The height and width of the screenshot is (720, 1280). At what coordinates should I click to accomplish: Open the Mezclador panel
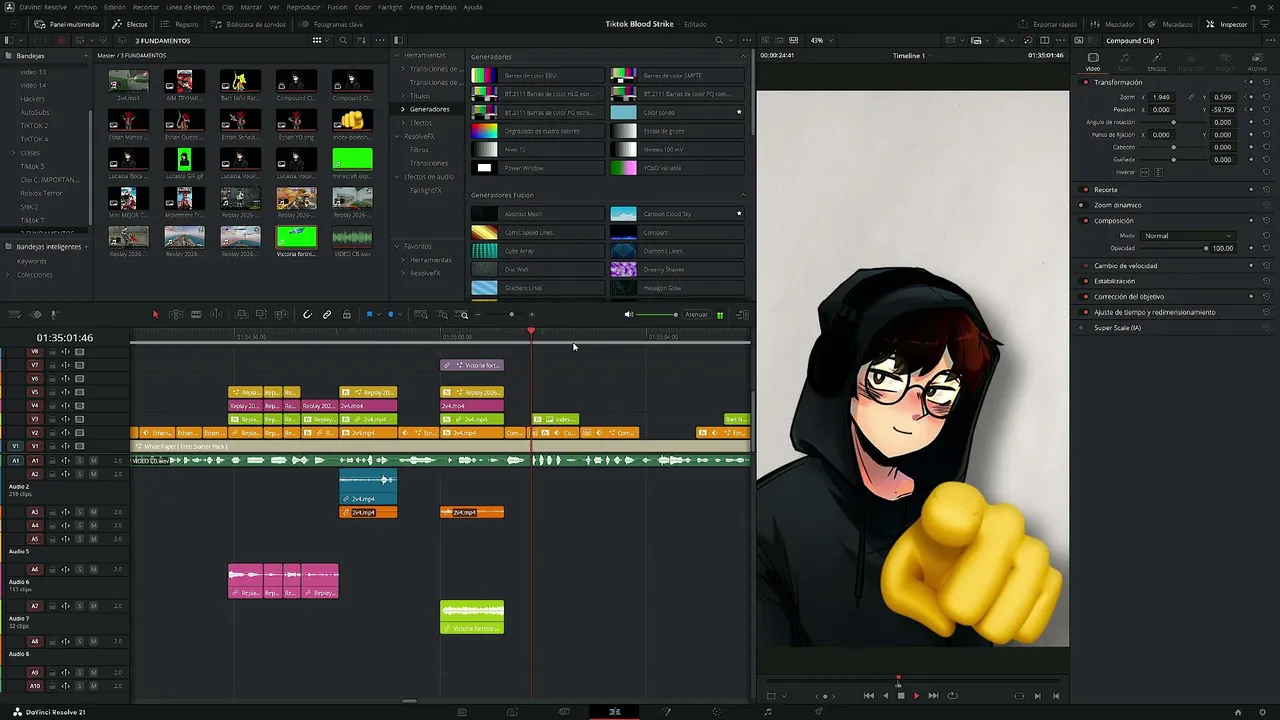tap(1112, 24)
